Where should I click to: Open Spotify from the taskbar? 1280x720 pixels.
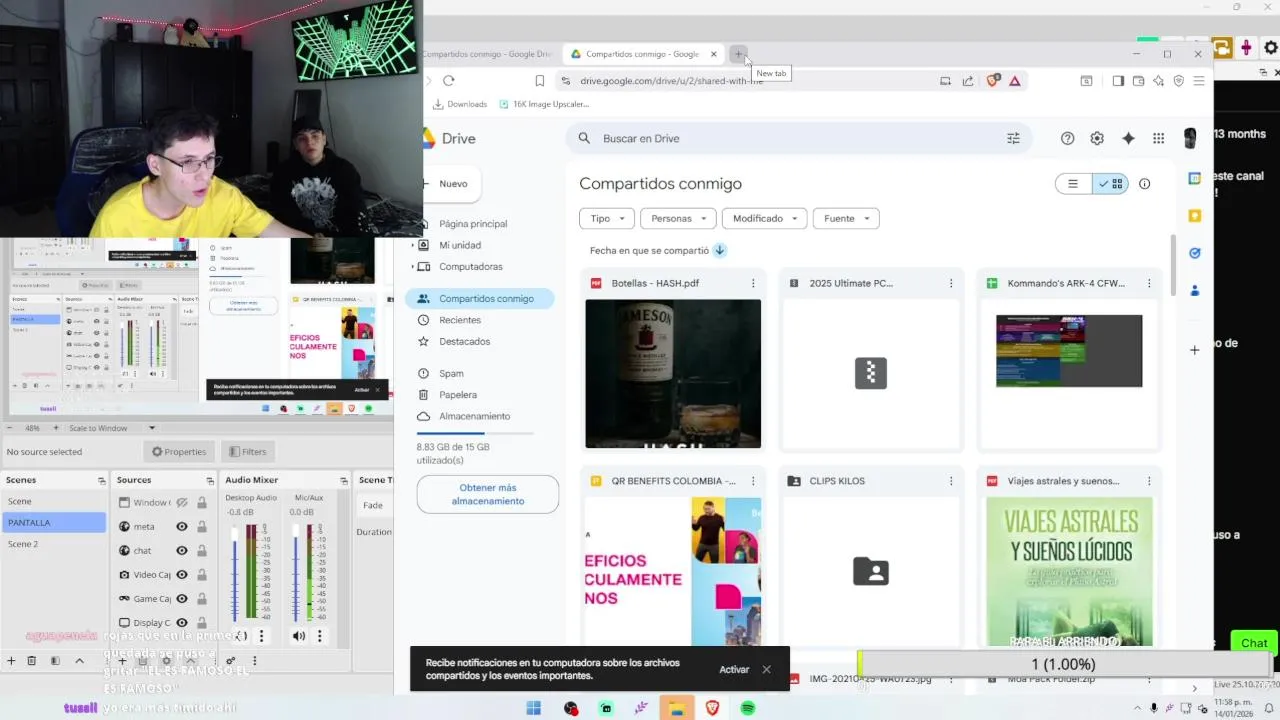point(748,708)
